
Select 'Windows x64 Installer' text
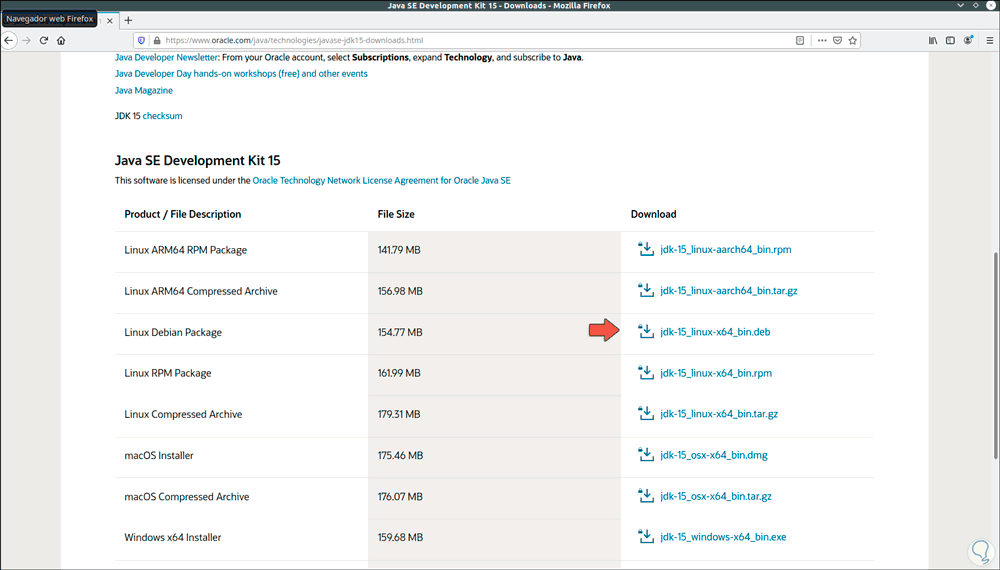[173, 537]
